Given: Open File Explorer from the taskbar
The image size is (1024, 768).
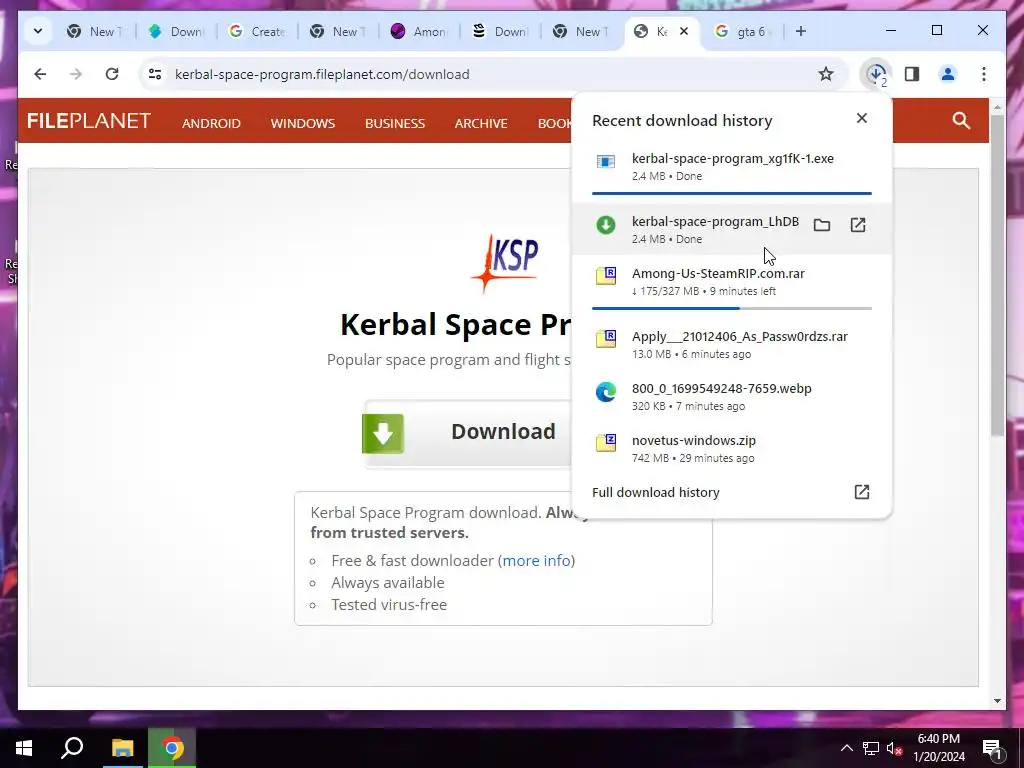Looking at the screenshot, I should point(122,748).
